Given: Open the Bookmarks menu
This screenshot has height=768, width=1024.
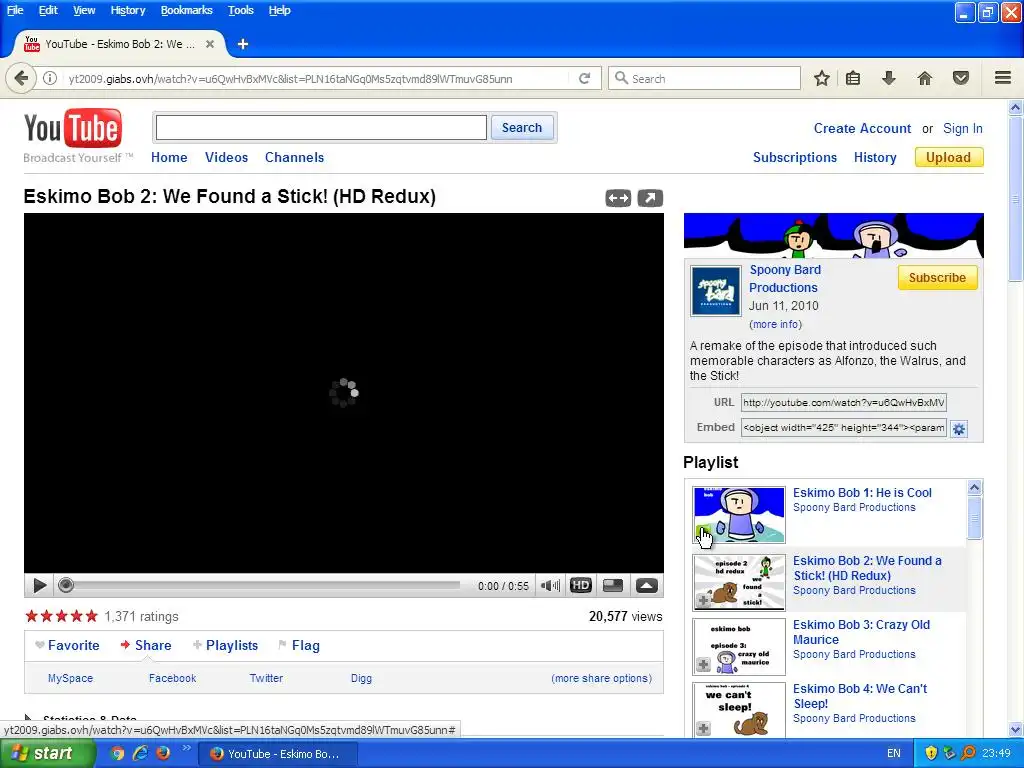Looking at the screenshot, I should tap(186, 10).
